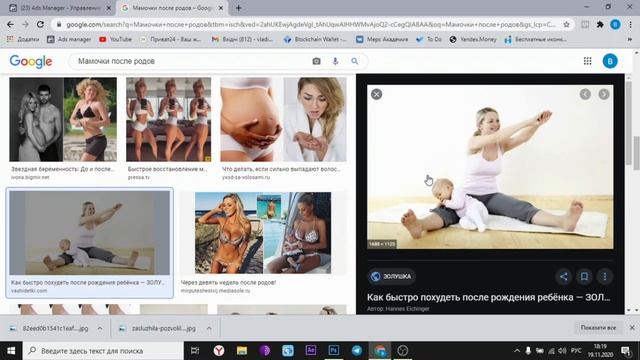Launch Yandex Browser from the taskbar
The image size is (640, 360).
(x=219, y=351)
